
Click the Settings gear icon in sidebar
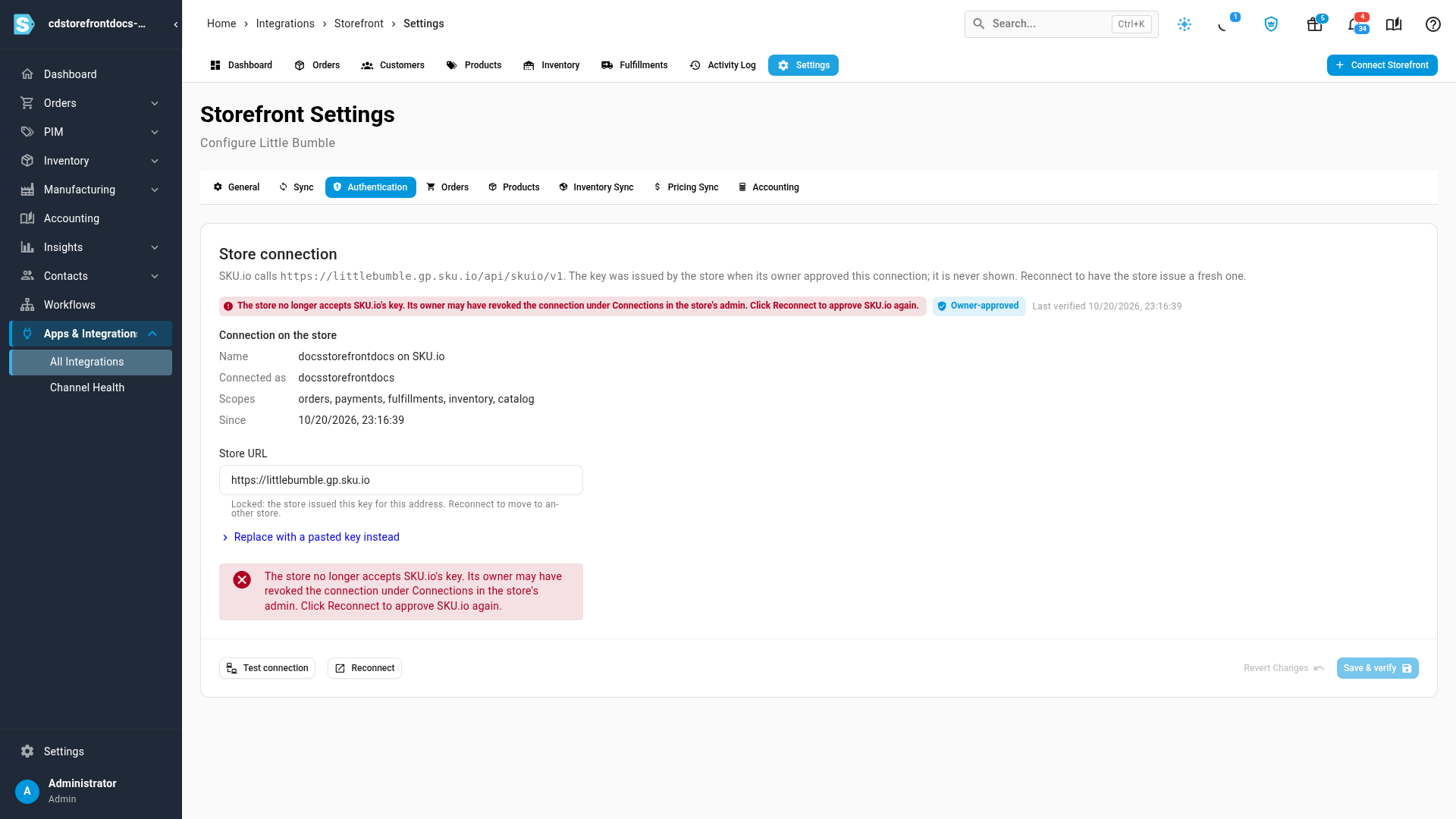pos(27,752)
